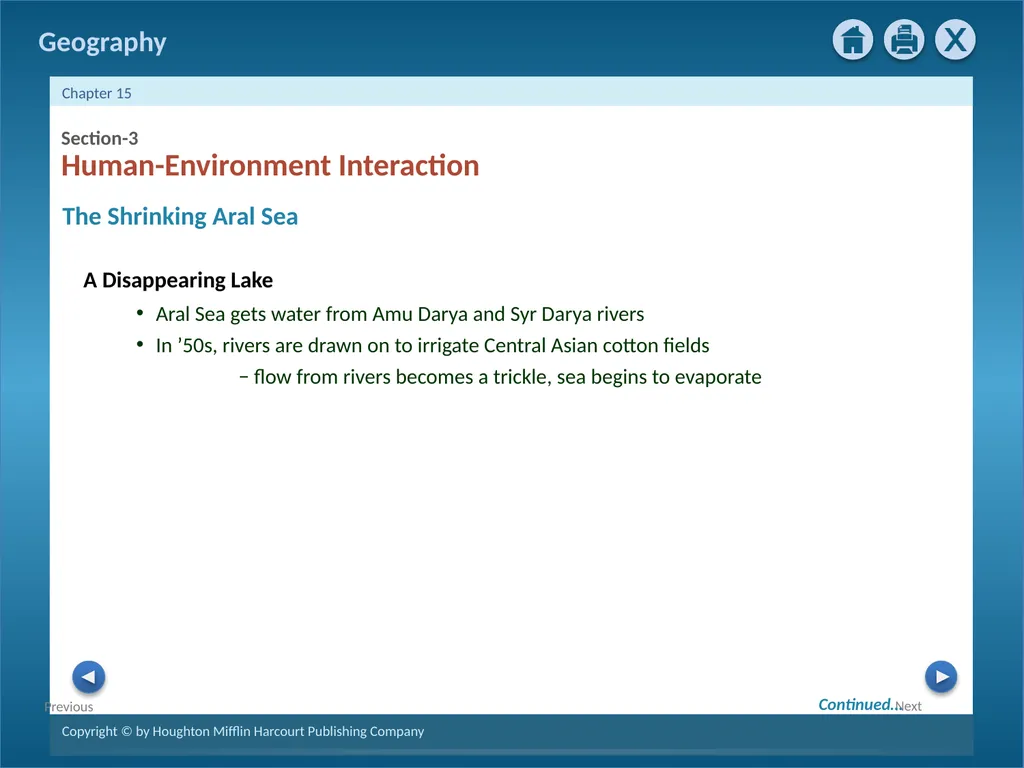Image resolution: width=1024 pixels, height=768 pixels.
Task: Click the 'Next' label
Action: 908,706
